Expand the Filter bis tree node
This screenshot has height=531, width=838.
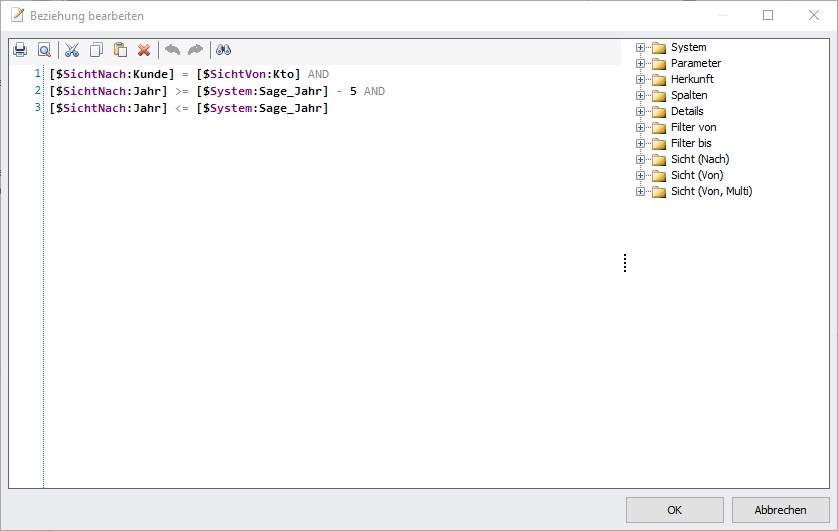640,144
